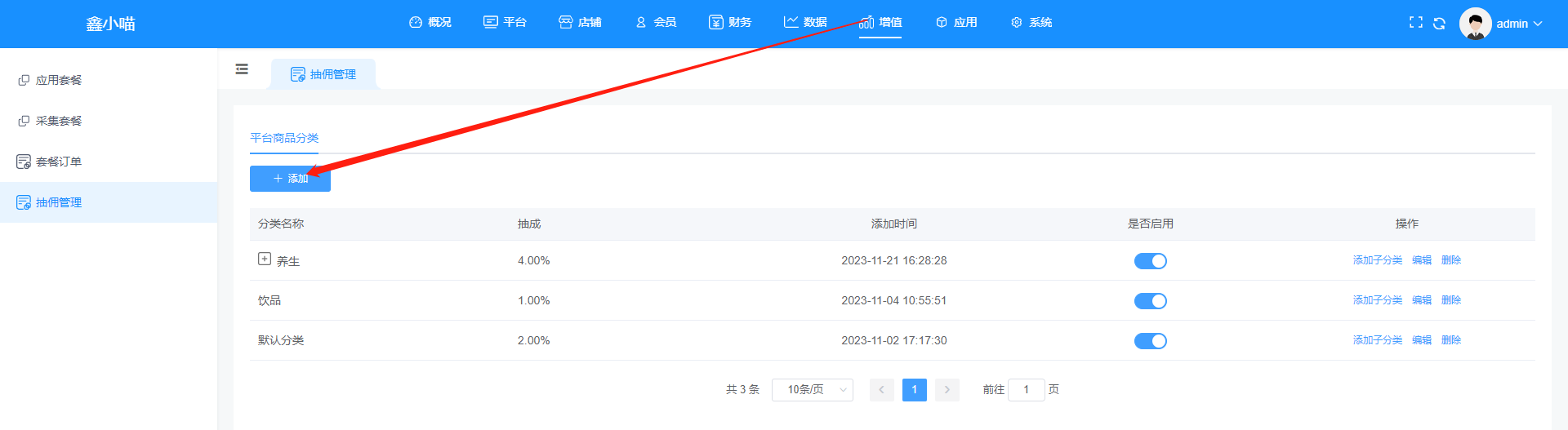This screenshot has width=1568, height=430.
Task: Open the admin user dropdown
Action: (x=1518, y=24)
